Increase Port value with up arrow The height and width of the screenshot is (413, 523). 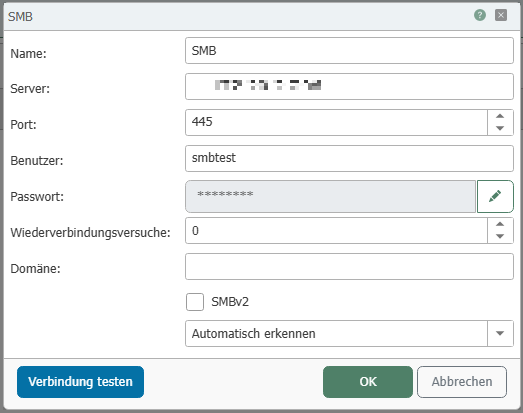click(500, 116)
